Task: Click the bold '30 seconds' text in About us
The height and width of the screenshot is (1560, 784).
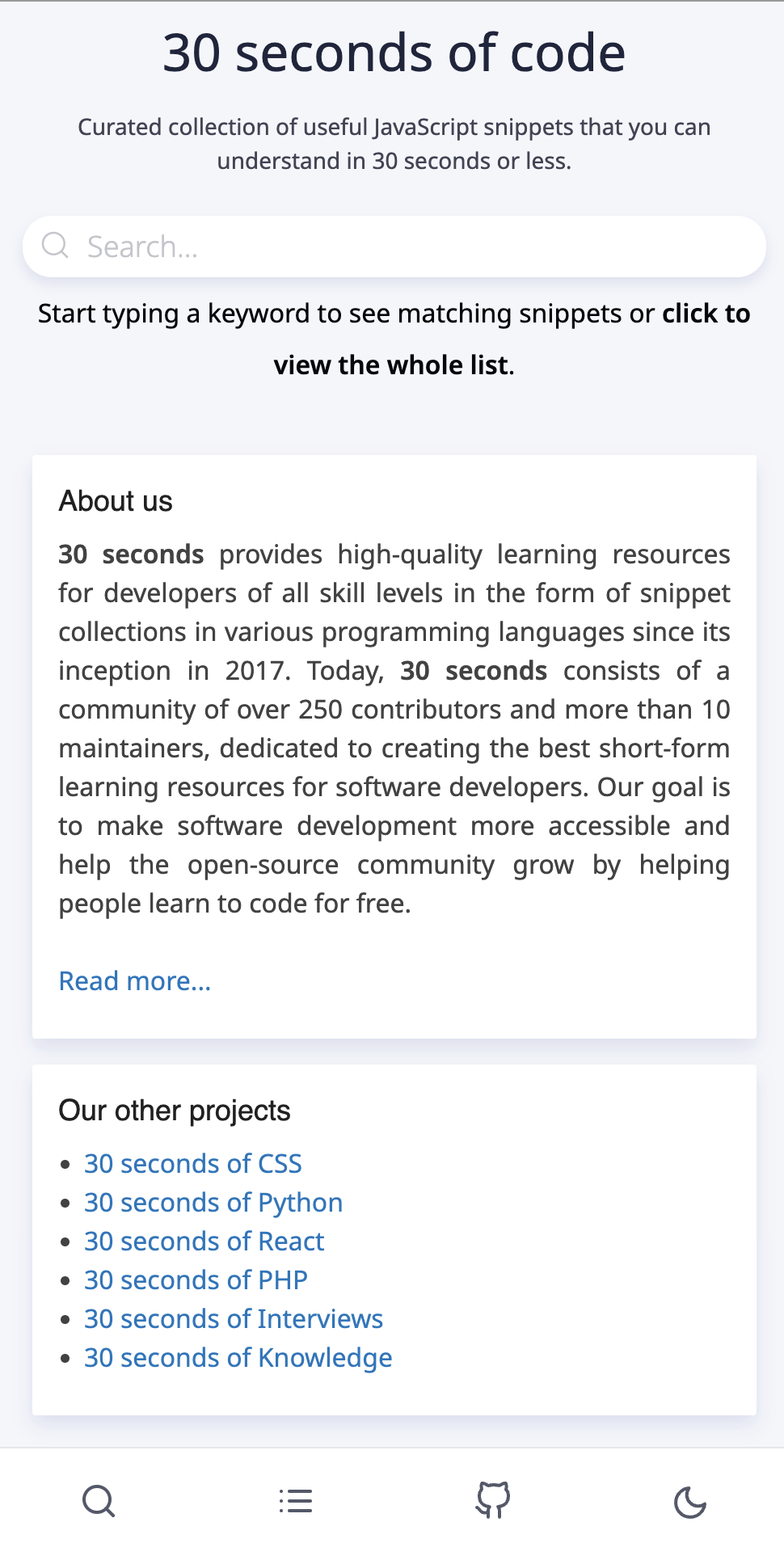Action: (x=130, y=554)
